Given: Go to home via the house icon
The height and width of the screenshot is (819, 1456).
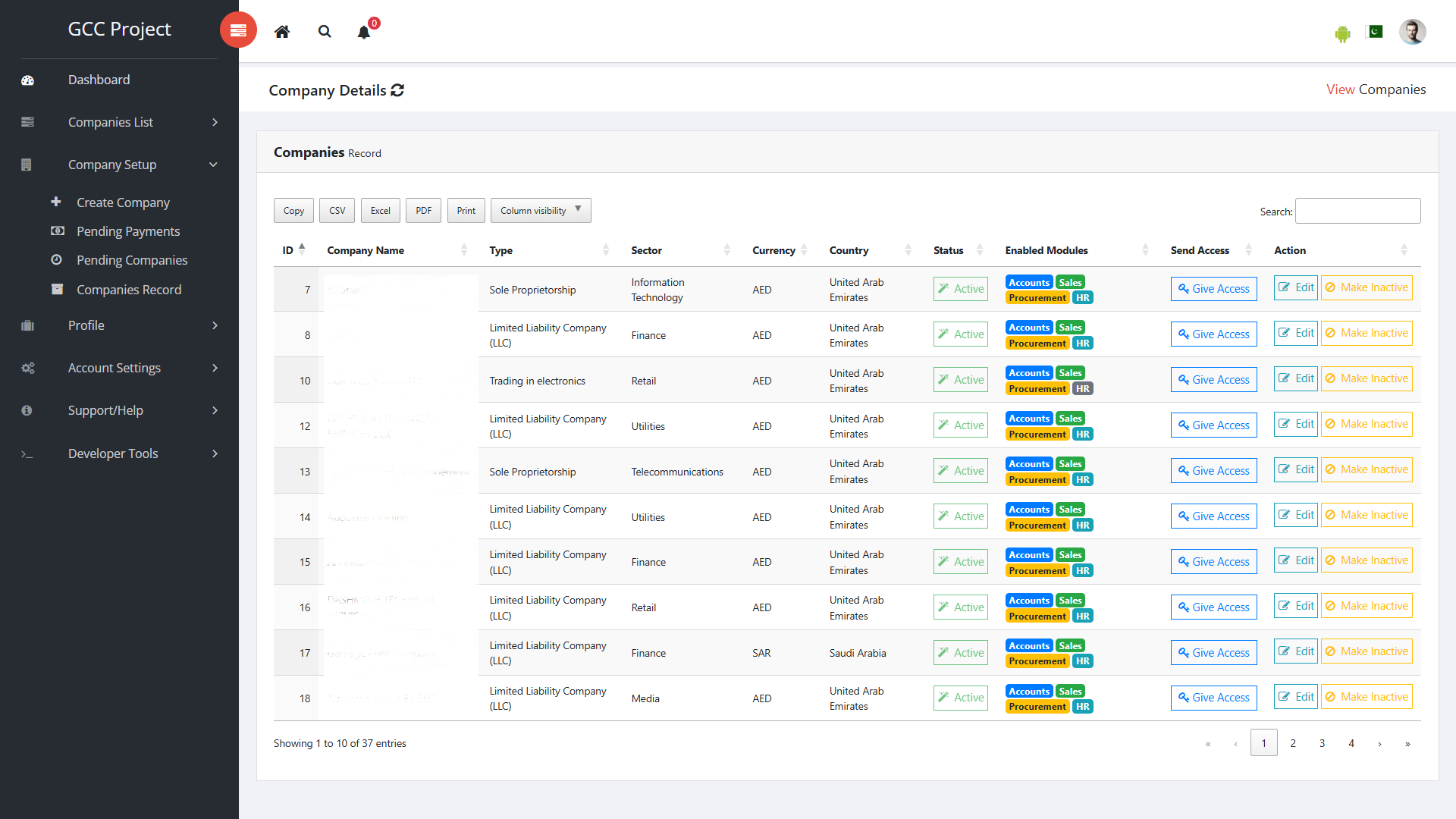Looking at the screenshot, I should tap(282, 31).
